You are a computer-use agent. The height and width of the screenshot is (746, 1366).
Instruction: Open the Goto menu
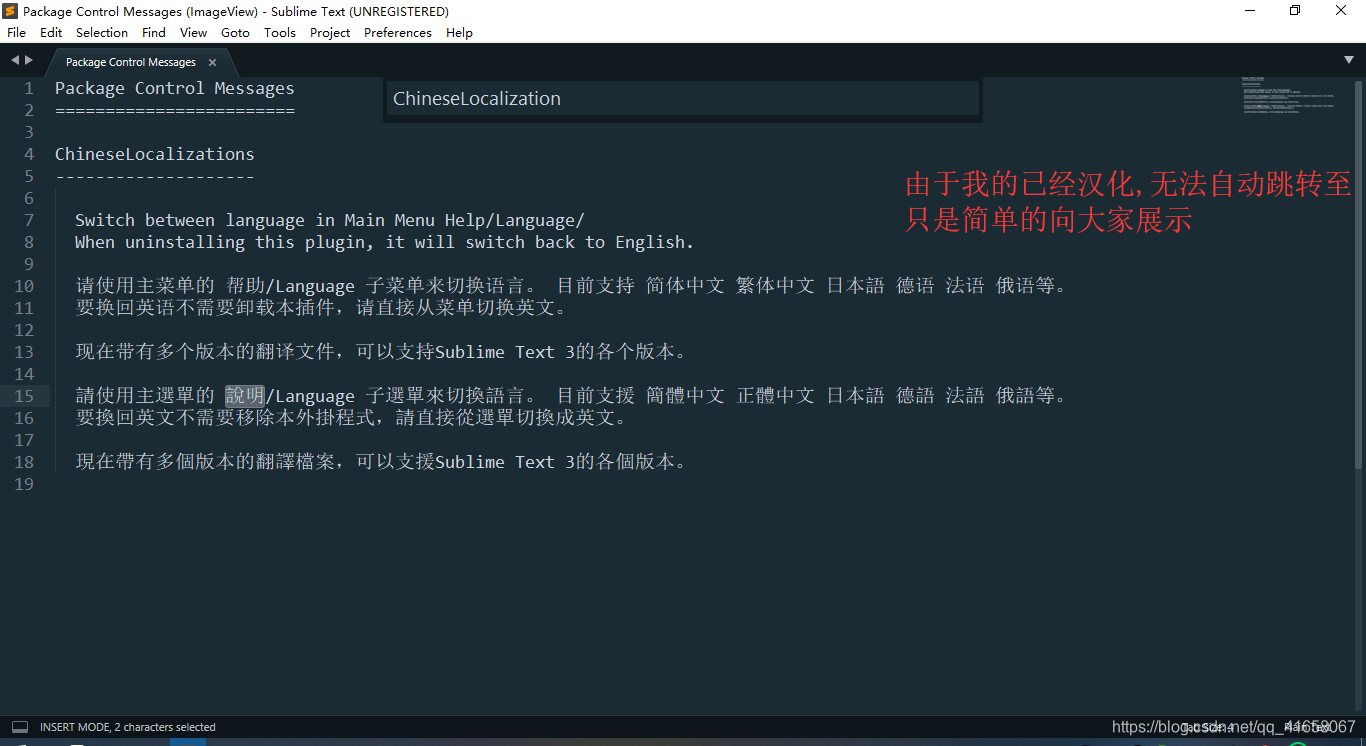pyautogui.click(x=236, y=32)
